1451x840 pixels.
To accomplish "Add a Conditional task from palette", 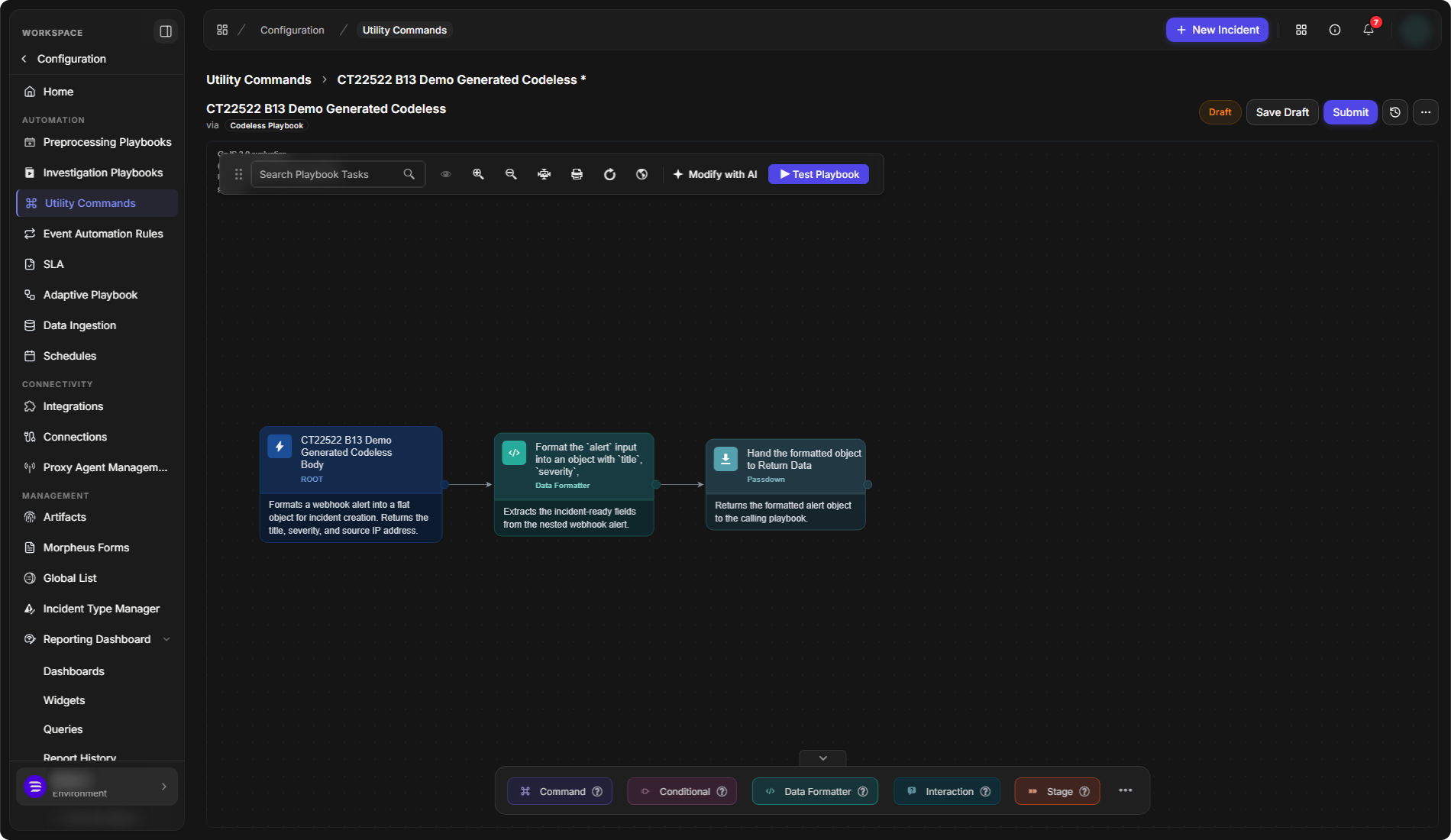I will coord(682,791).
